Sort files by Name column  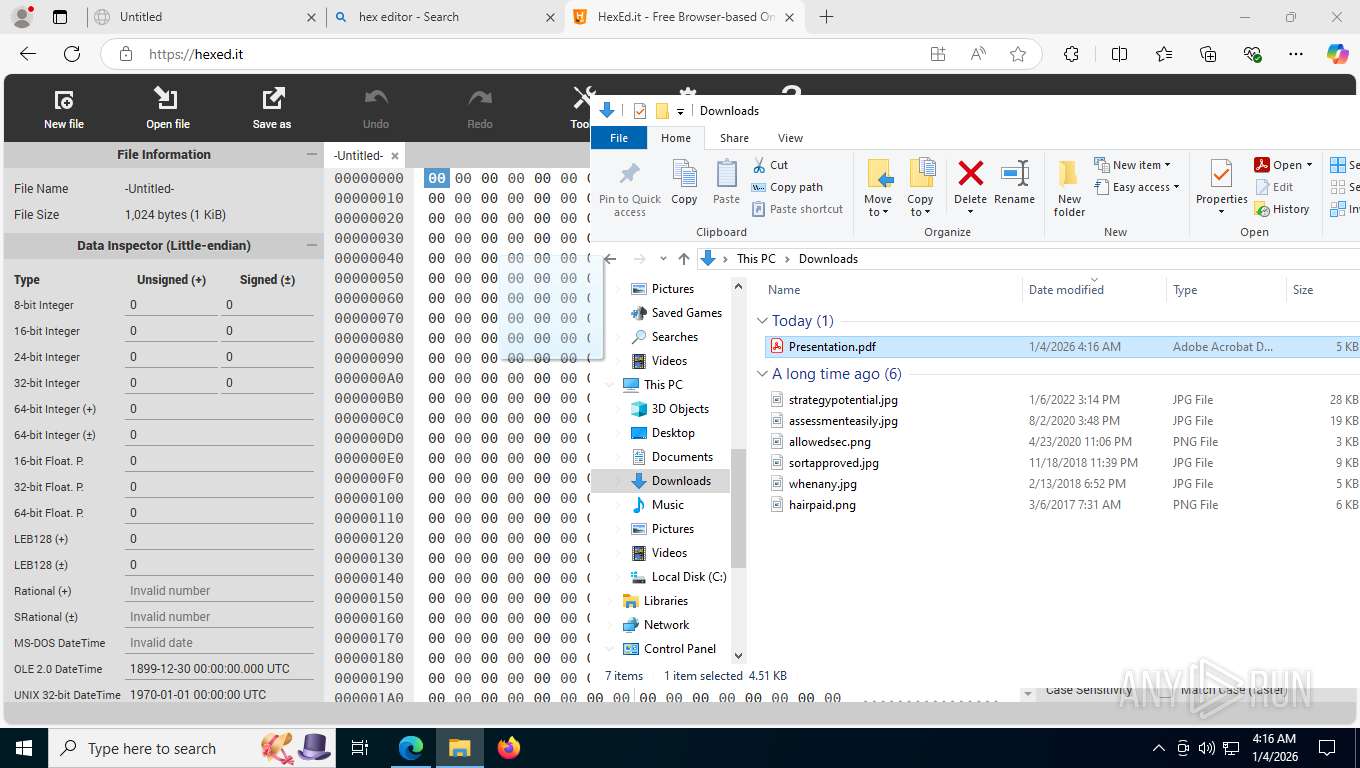point(784,290)
